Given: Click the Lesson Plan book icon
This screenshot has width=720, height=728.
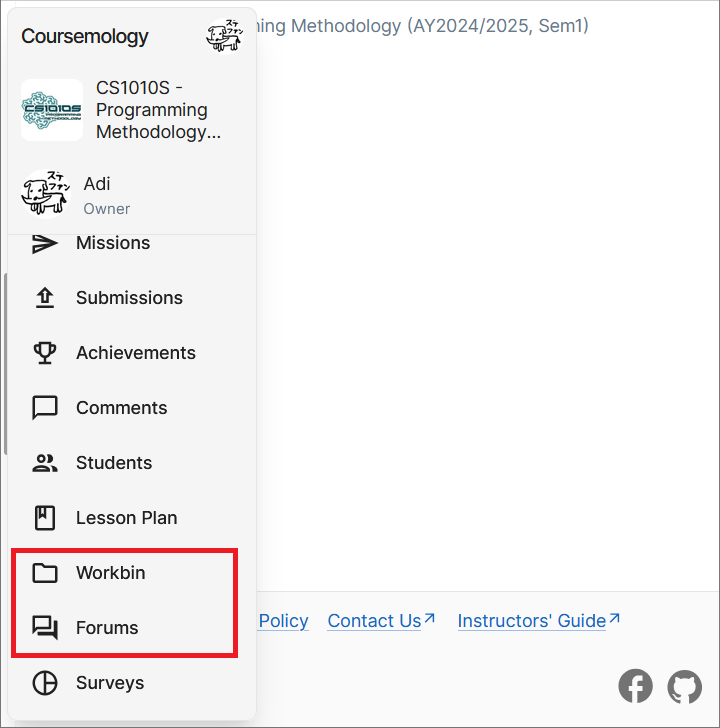Looking at the screenshot, I should pyautogui.click(x=45, y=518).
